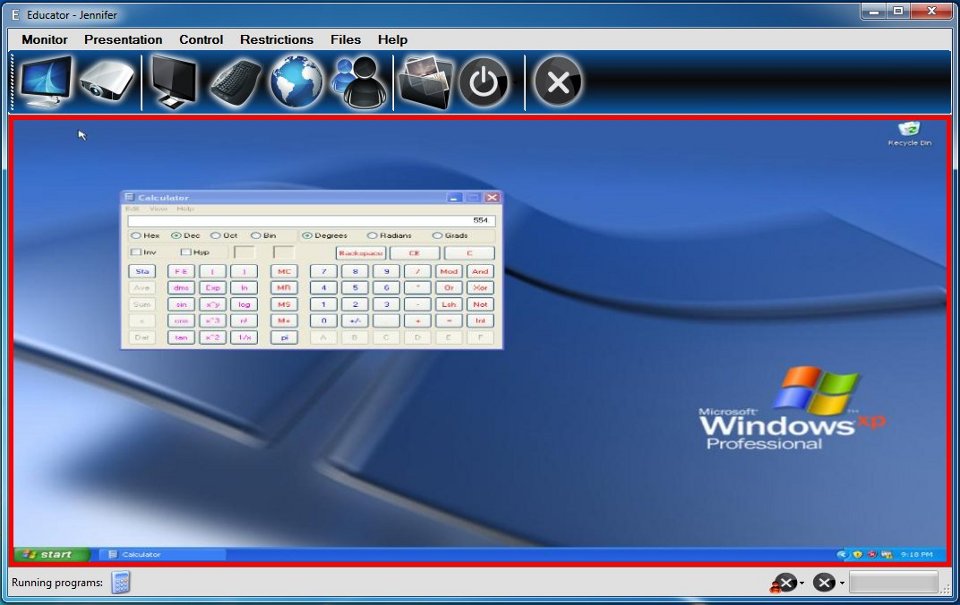Viewport: 960px width, 605px height.
Task: Click the network computers tray icon
Action: click(x=886, y=554)
